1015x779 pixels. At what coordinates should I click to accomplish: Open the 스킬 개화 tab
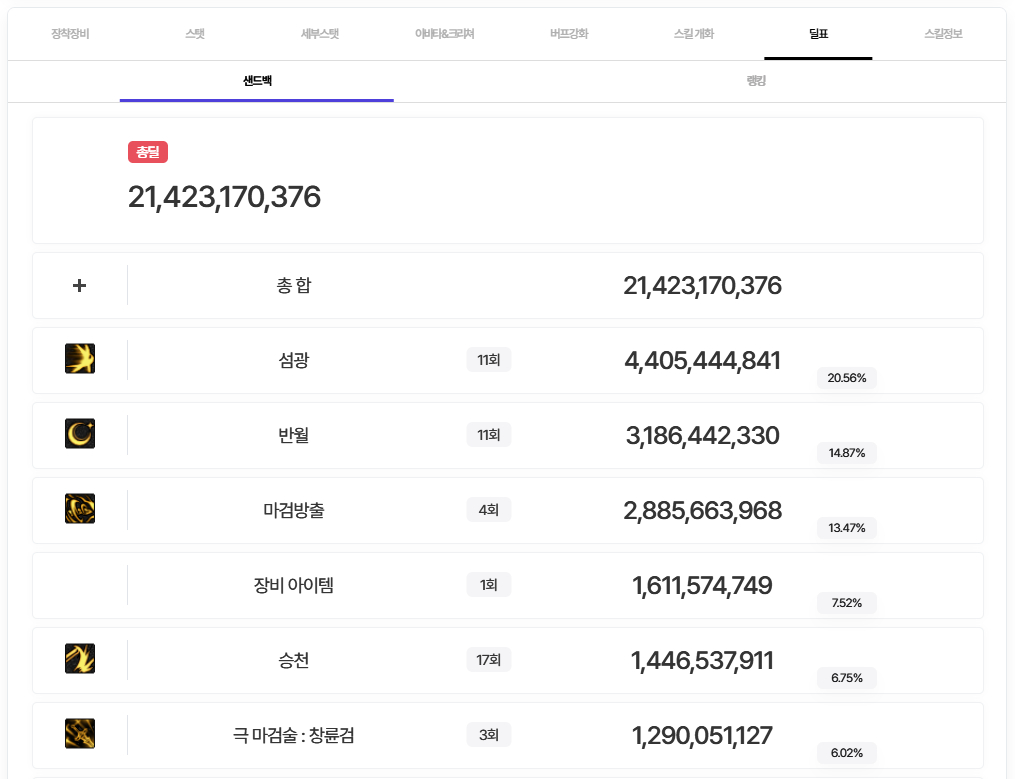point(694,34)
